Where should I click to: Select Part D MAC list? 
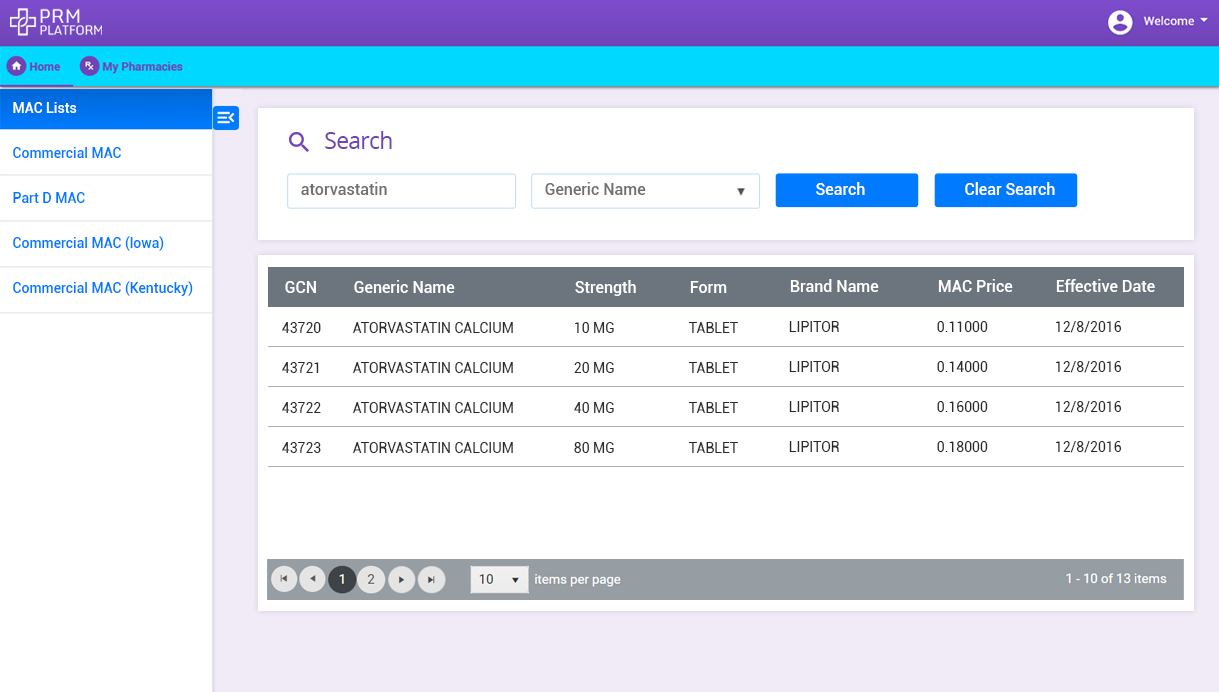coord(49,198)
